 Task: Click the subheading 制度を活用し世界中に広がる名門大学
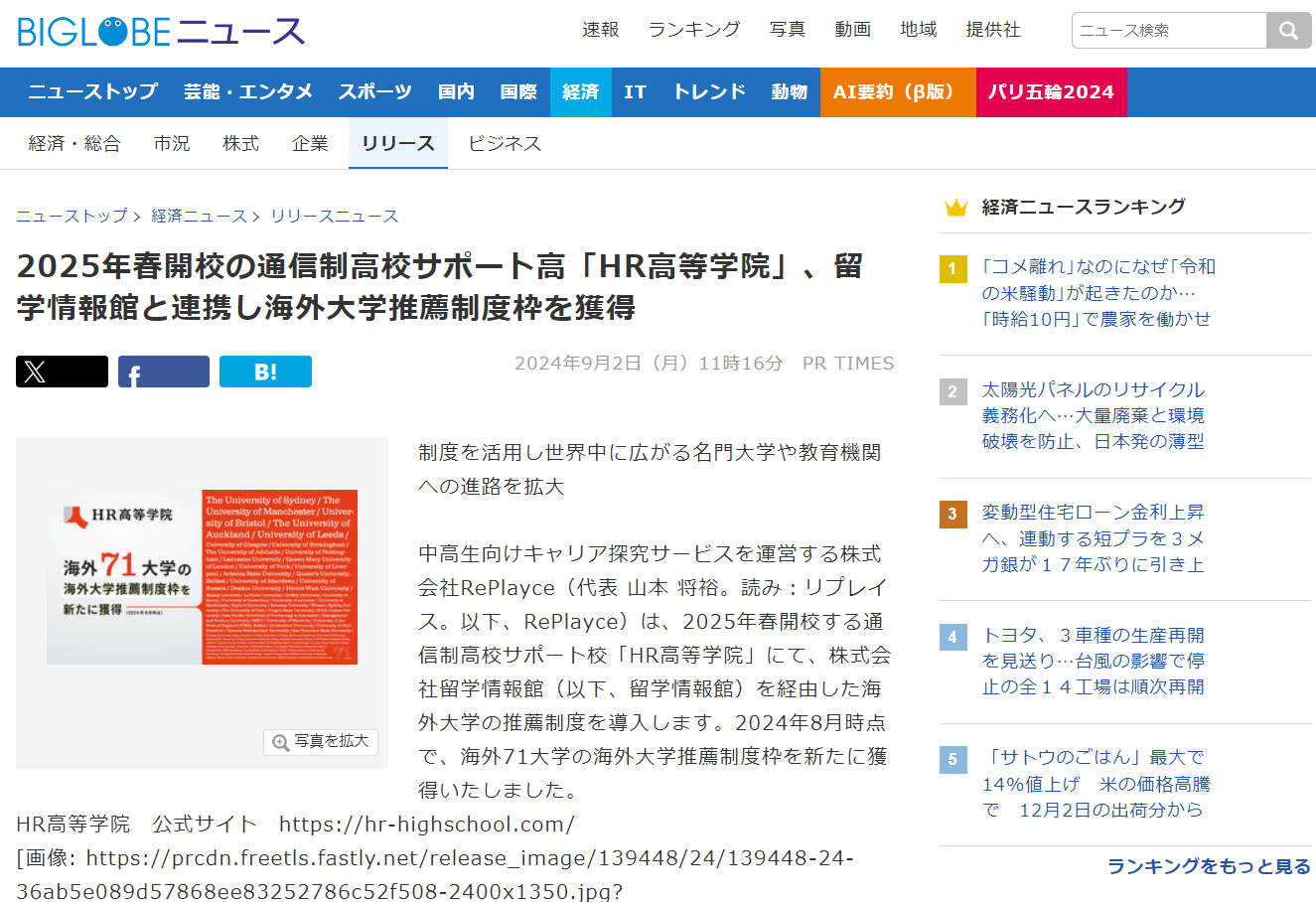point(650,469)
